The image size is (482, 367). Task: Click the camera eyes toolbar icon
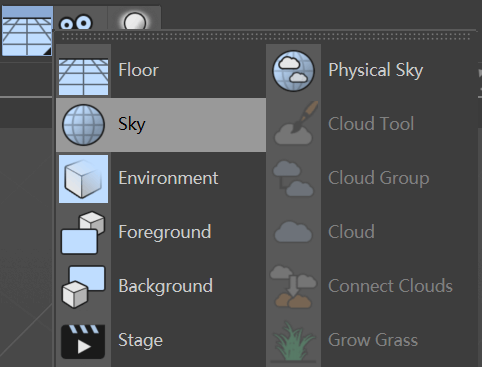pos(76,23)
